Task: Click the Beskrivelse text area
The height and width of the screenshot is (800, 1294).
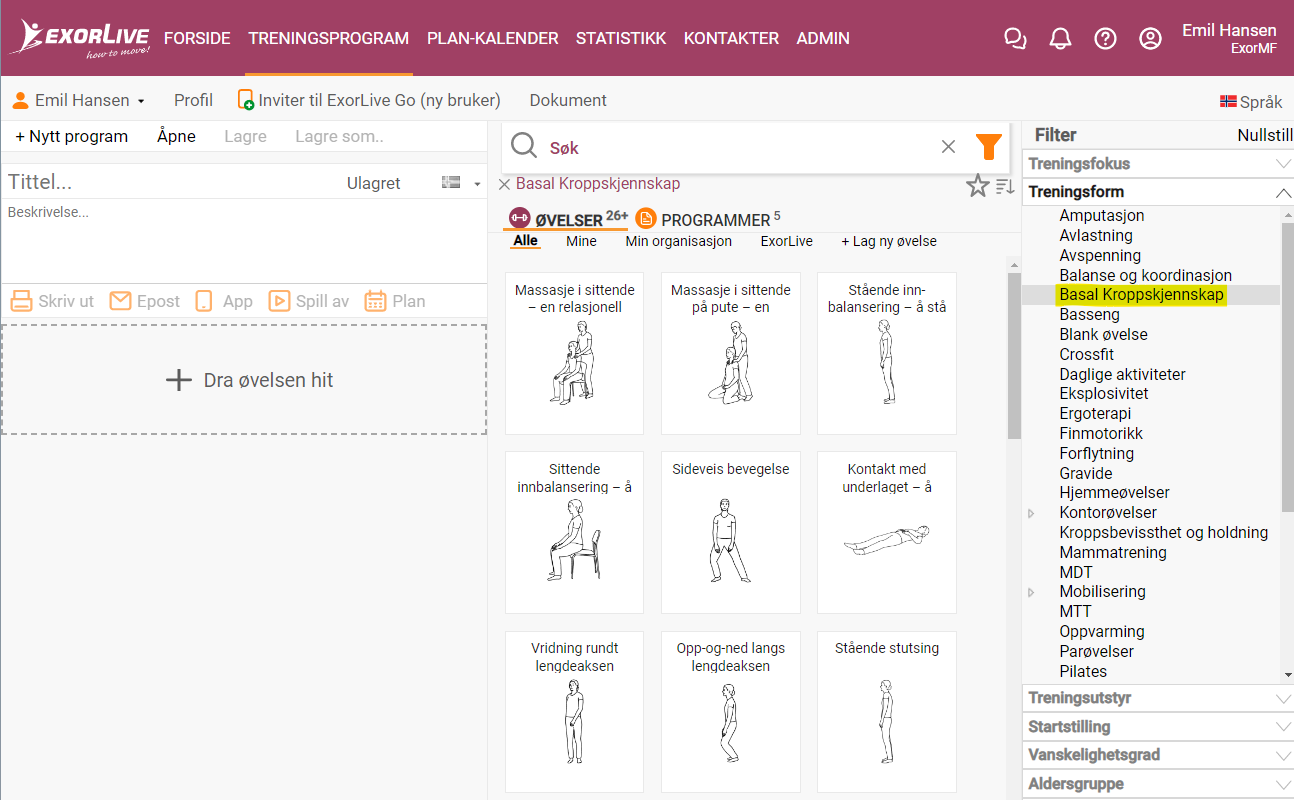Action: coord(244,239)
